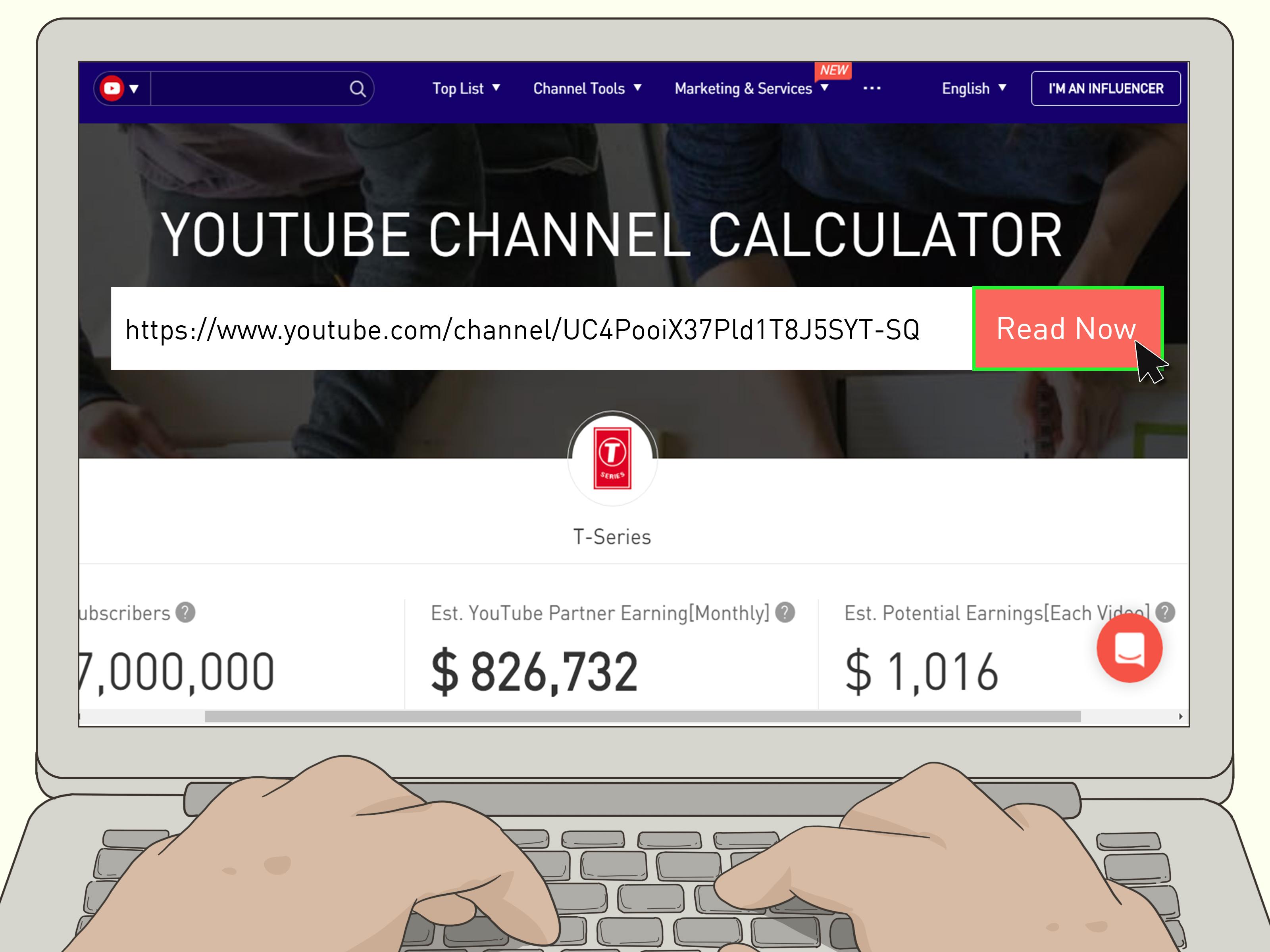The width and height of the screenshot is (1270, 952).
Task: Click the search magnifier icon
Action: (x=358, y=88)
